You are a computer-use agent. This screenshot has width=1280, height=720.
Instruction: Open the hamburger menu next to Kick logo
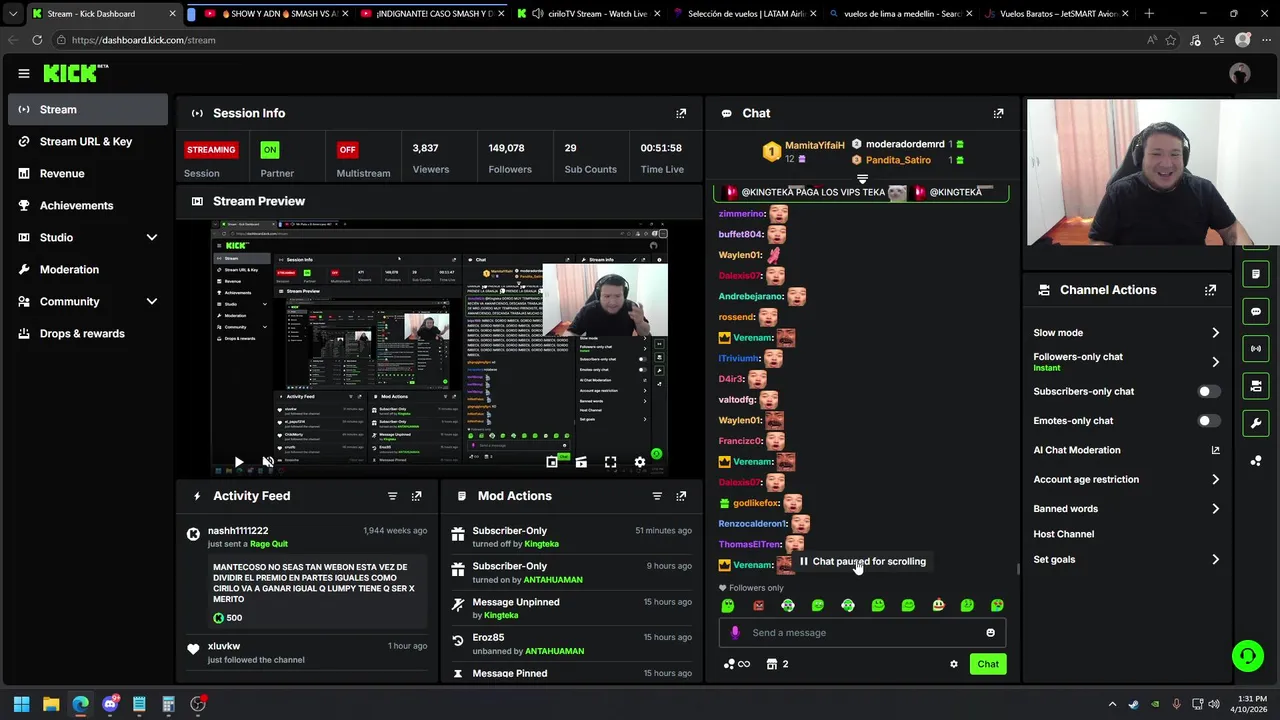(x=24, y=73)
